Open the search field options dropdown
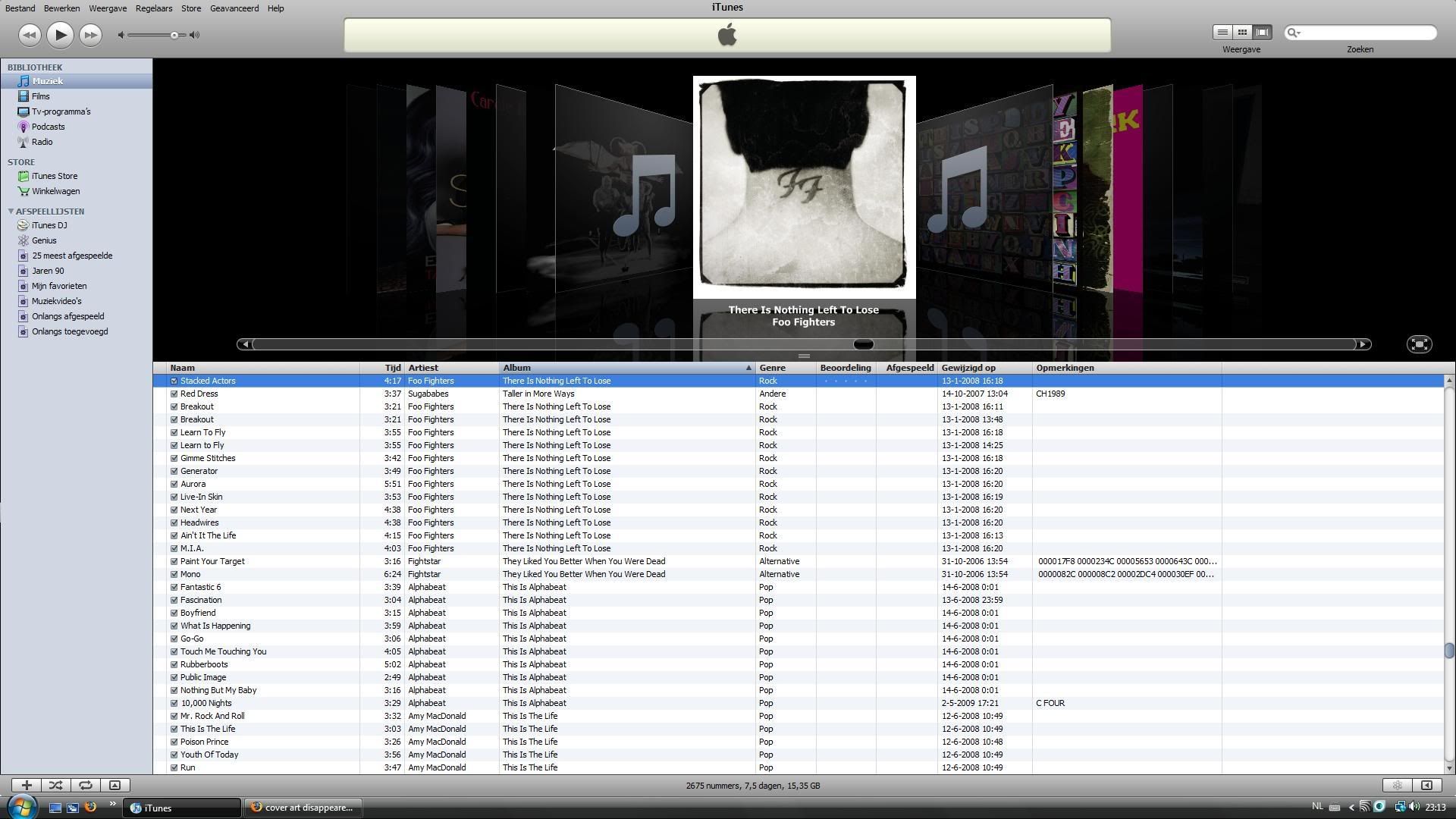Viewport: 1456px width, 819px height. click(1294, 33)
